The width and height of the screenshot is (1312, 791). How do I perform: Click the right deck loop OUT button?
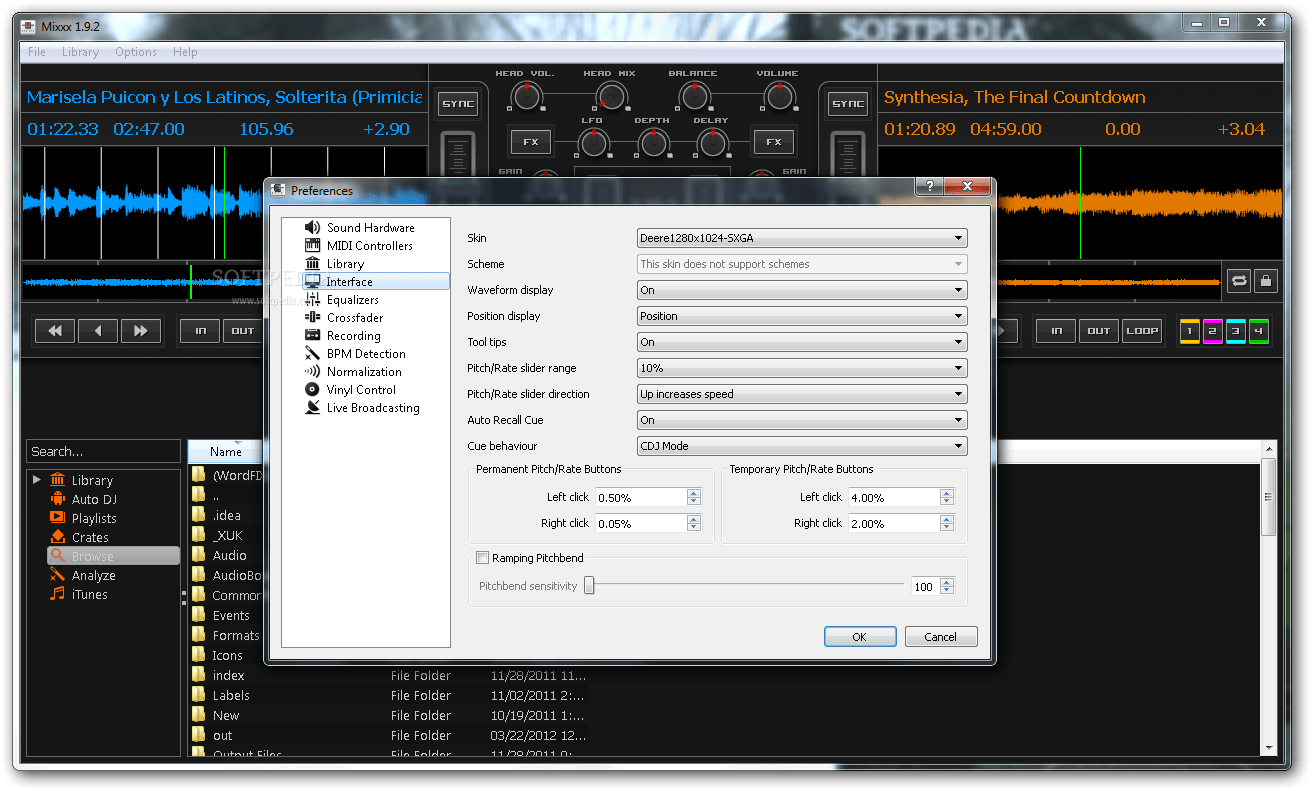[1099, 331]
